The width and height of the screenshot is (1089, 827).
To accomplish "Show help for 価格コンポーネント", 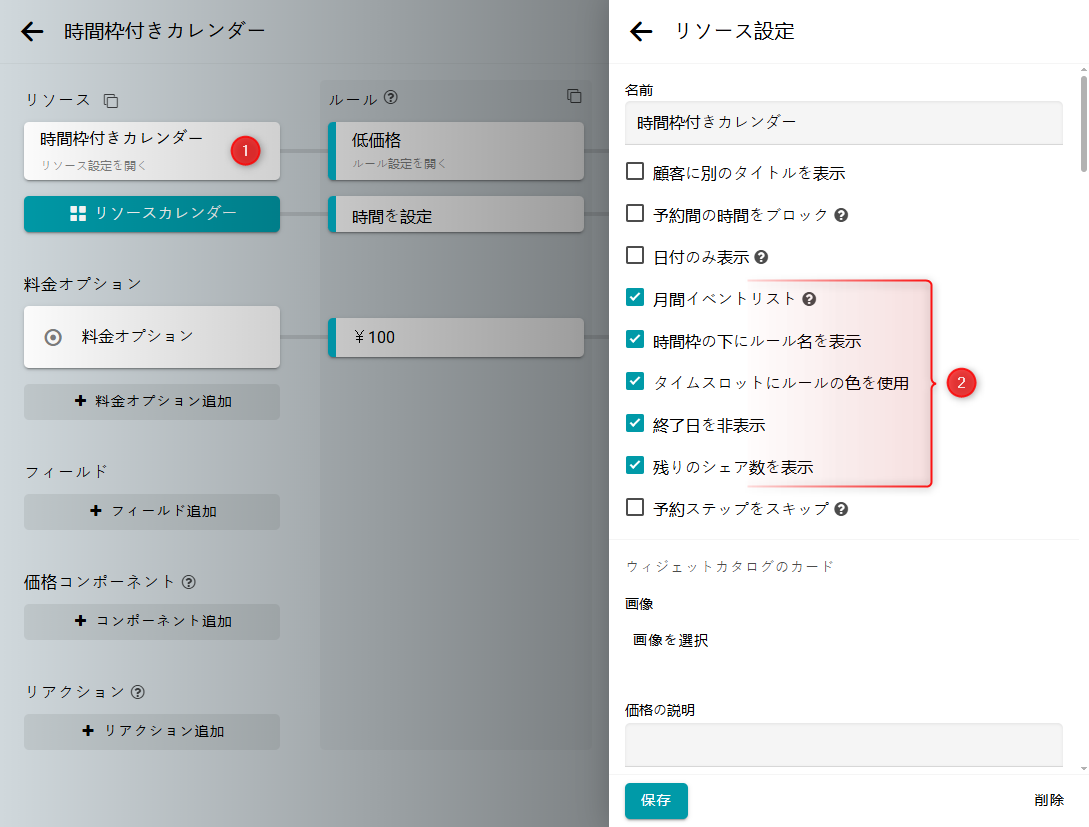I will click(189, 582).
